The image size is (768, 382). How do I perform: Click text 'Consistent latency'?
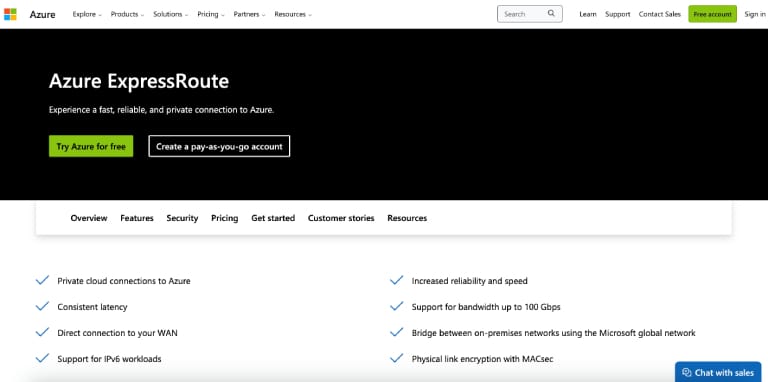coord(92,307)
